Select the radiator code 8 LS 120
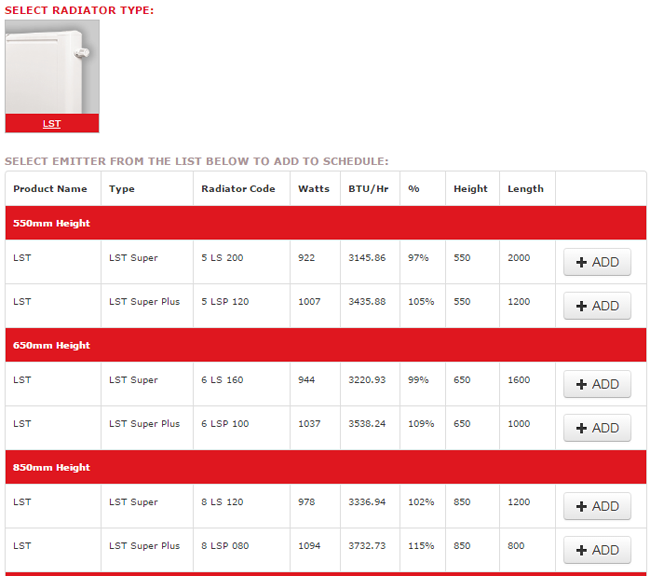The image size is (650, 576). (222, 502)
